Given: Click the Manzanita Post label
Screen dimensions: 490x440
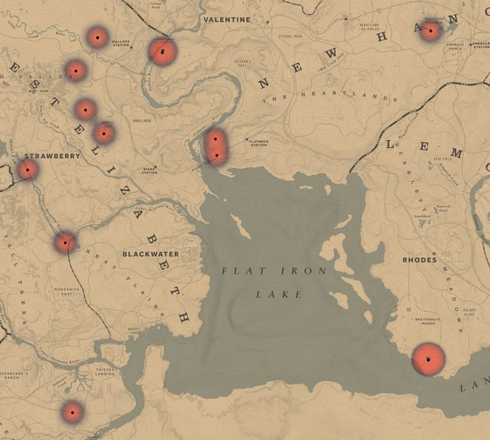Looking at the screenshot, I should point(67,291).
